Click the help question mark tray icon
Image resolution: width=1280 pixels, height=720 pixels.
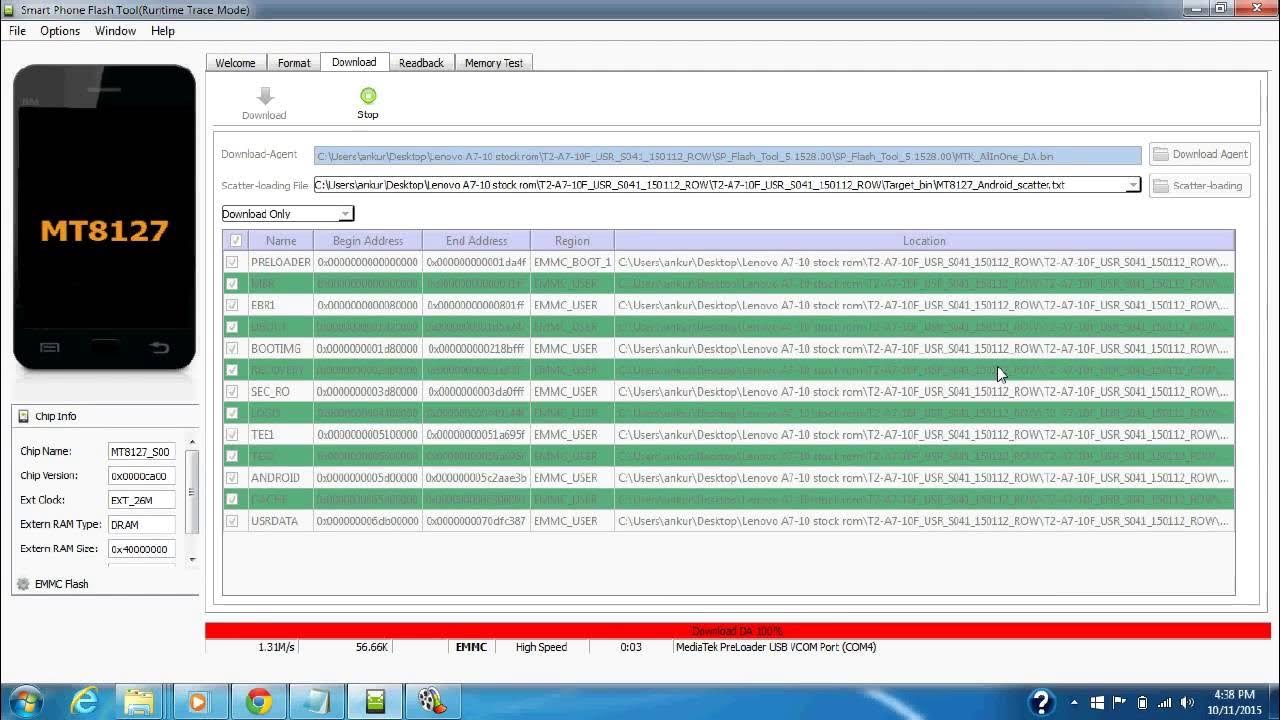click(1041, 701)
